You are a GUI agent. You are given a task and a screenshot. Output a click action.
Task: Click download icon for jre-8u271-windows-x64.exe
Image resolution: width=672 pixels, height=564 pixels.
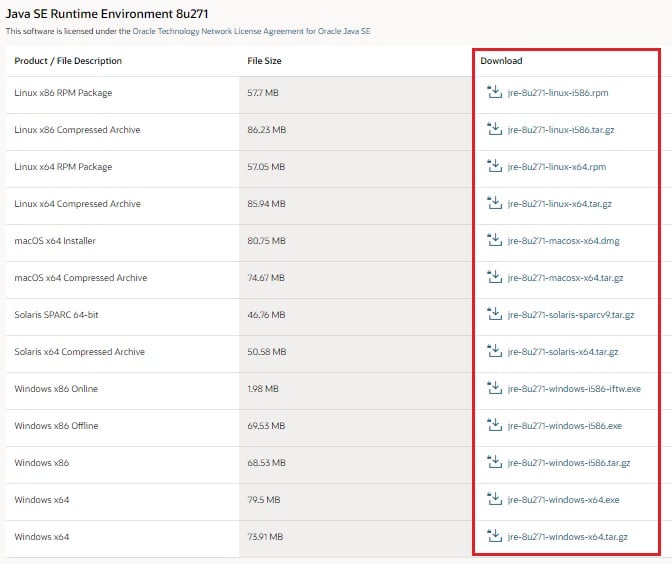pyautogui.click(x=495, y=499)
